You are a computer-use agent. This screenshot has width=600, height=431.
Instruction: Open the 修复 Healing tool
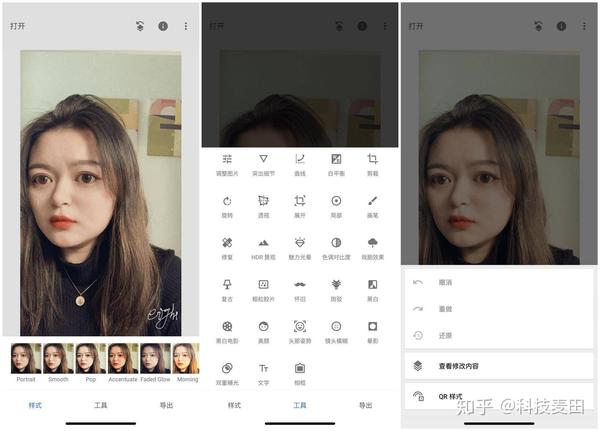point(227,249)
